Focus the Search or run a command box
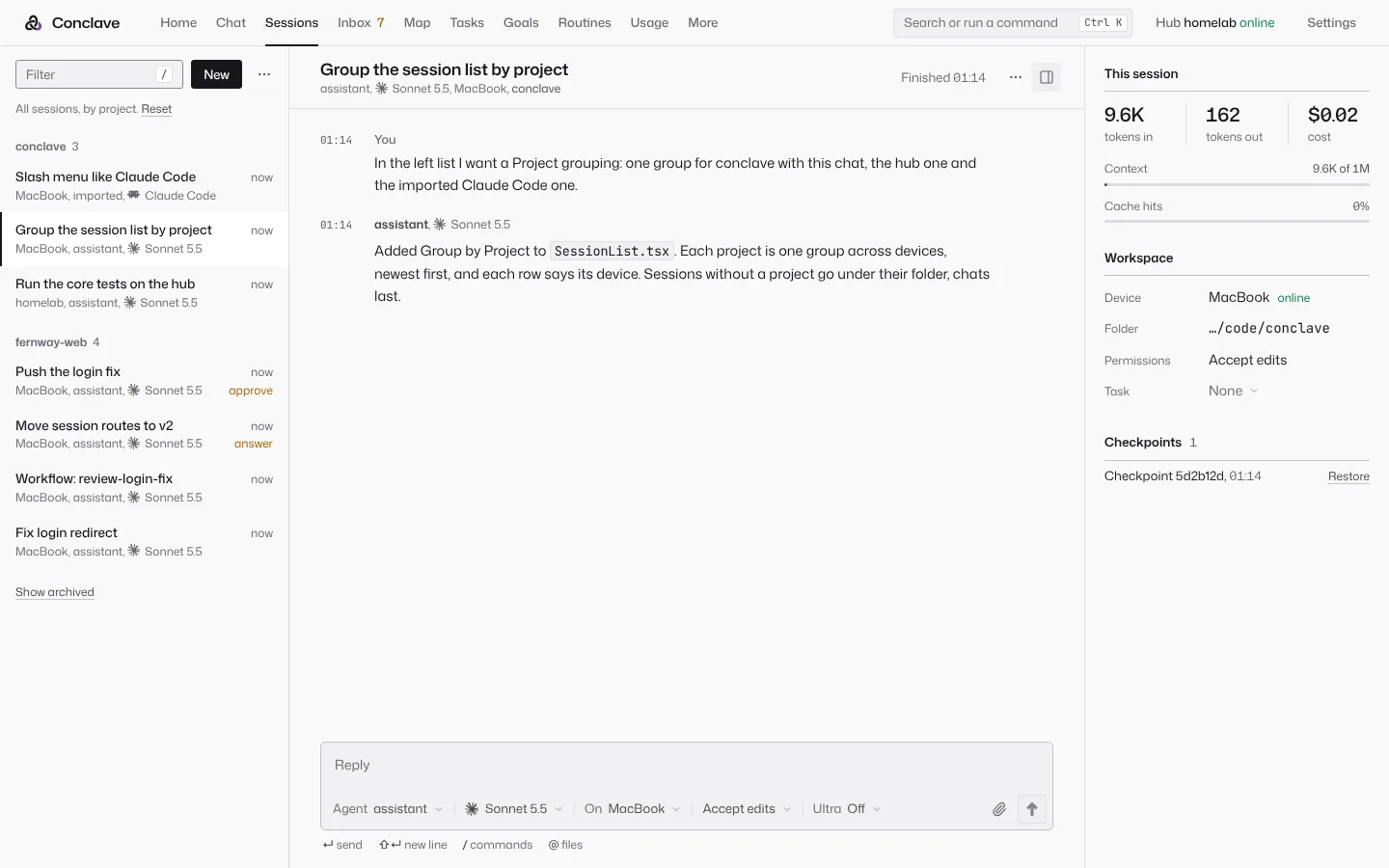1389x868 pixels. pyautogui.click(x=1012, y=22)
